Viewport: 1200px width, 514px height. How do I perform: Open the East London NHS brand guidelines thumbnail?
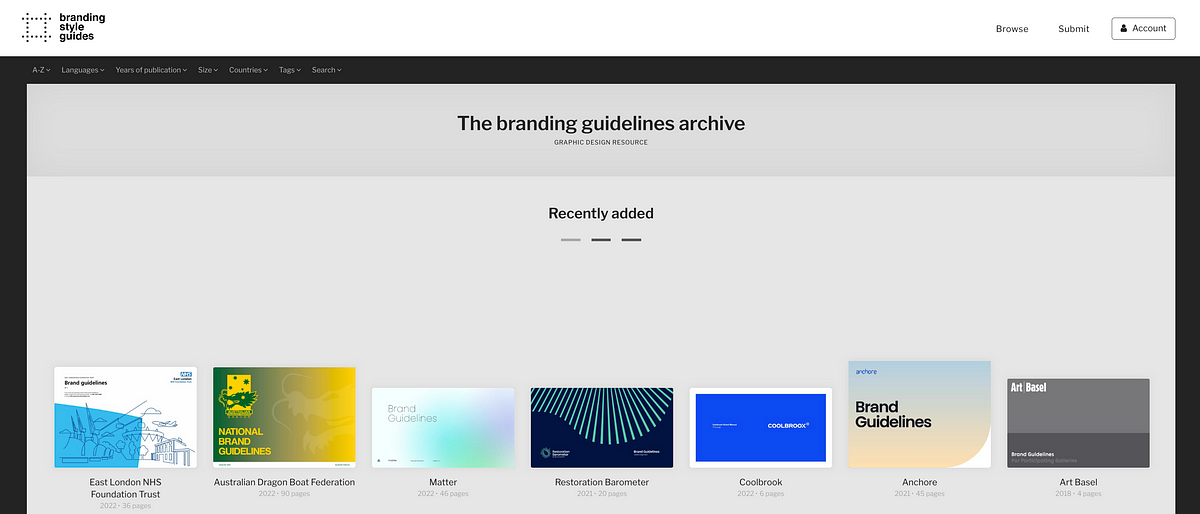pyautogui.click(x=126, y=417)
